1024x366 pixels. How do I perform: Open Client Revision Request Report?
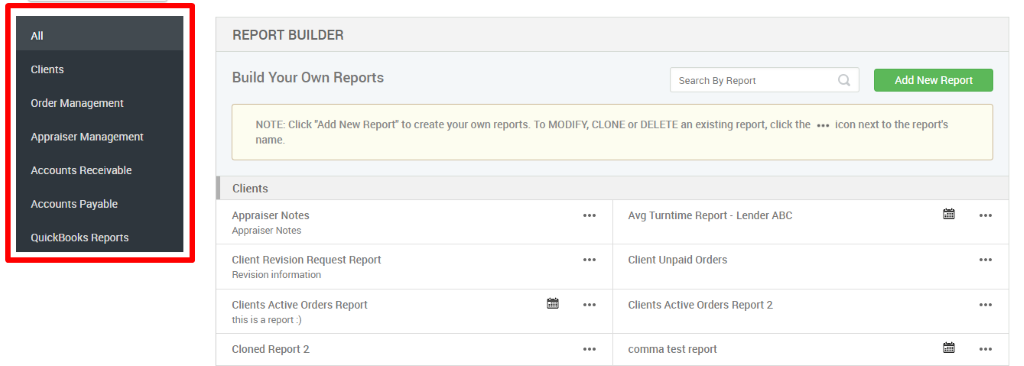306,260
